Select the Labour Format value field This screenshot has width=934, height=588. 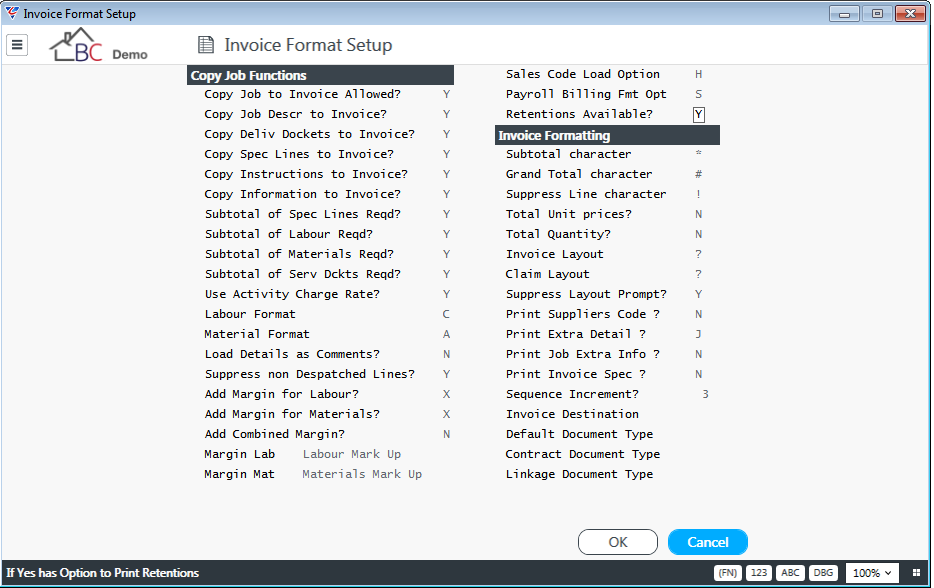[446, 314]
